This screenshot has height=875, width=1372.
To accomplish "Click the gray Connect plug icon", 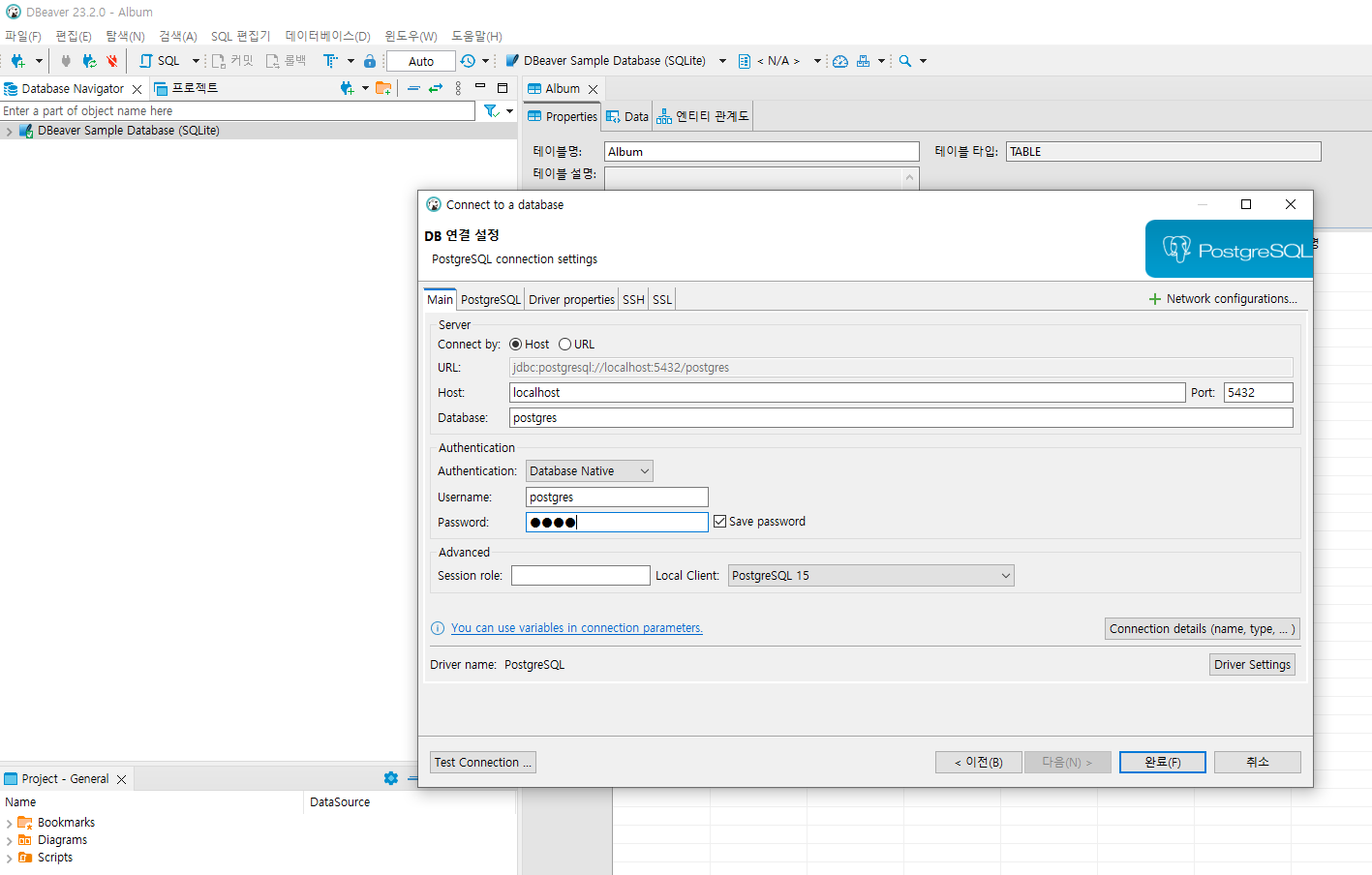I will point(66,61).
